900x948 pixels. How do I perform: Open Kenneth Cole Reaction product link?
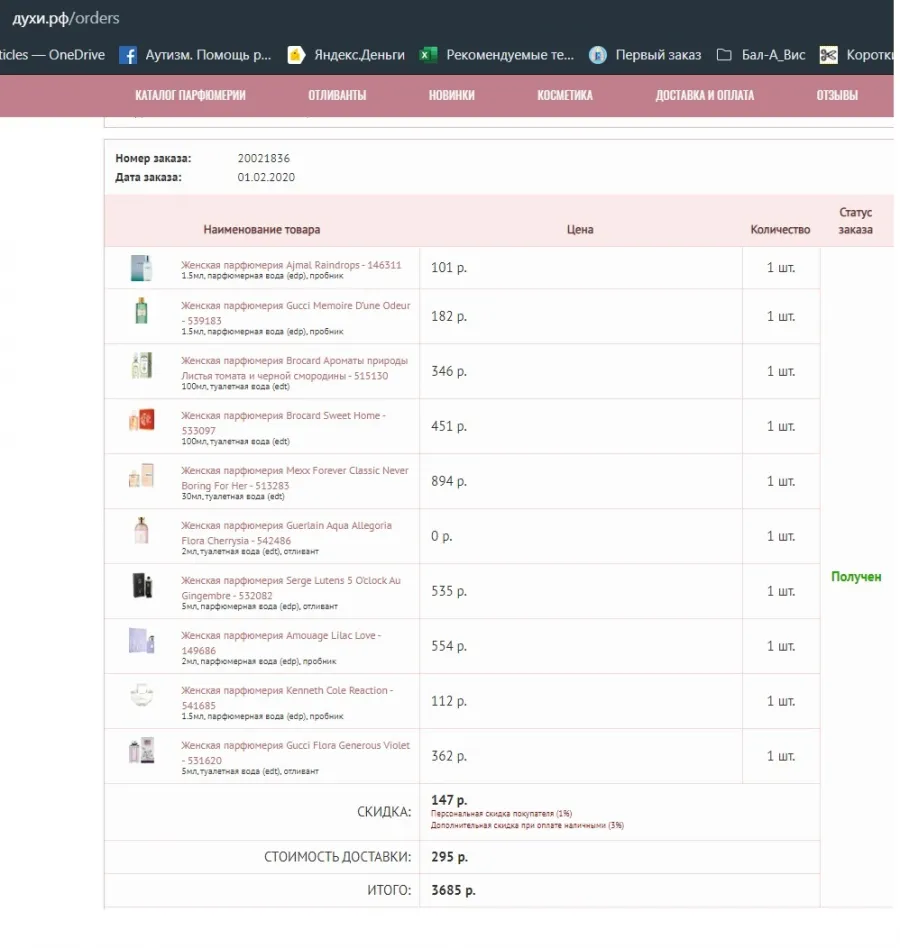click(x=287, y=698)
